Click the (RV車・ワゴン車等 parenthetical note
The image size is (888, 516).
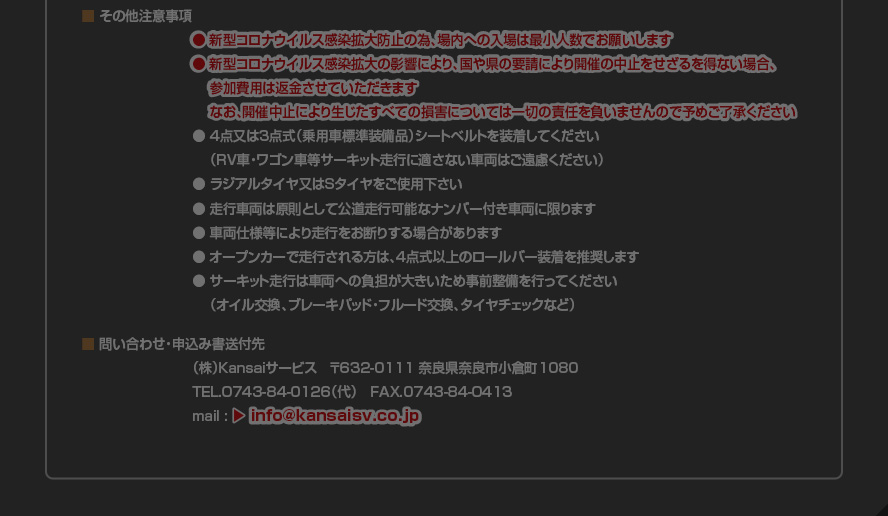tap(407, 160)
